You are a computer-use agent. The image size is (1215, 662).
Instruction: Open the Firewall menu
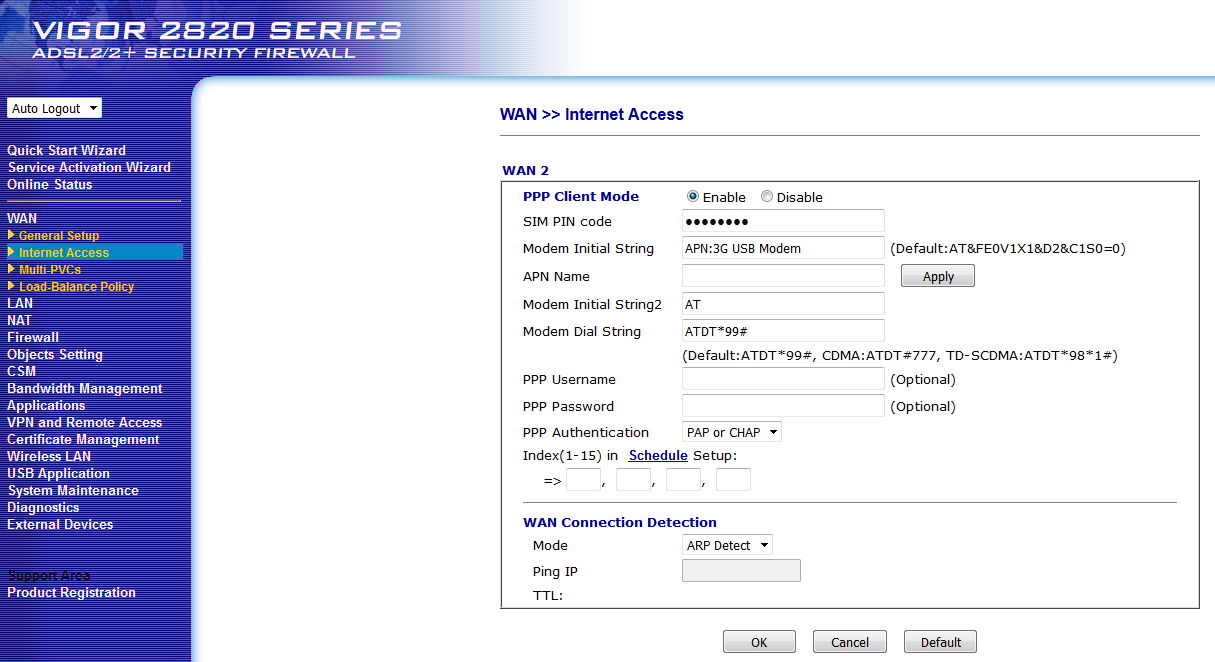(33, 337)
